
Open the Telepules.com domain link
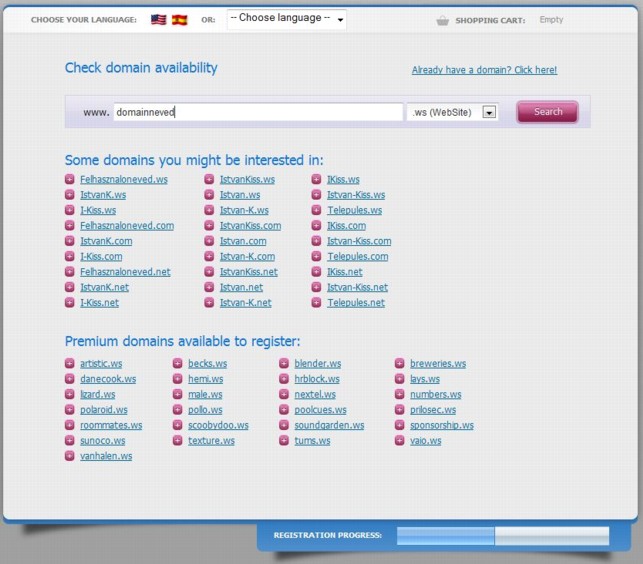(x=358, y=256)
